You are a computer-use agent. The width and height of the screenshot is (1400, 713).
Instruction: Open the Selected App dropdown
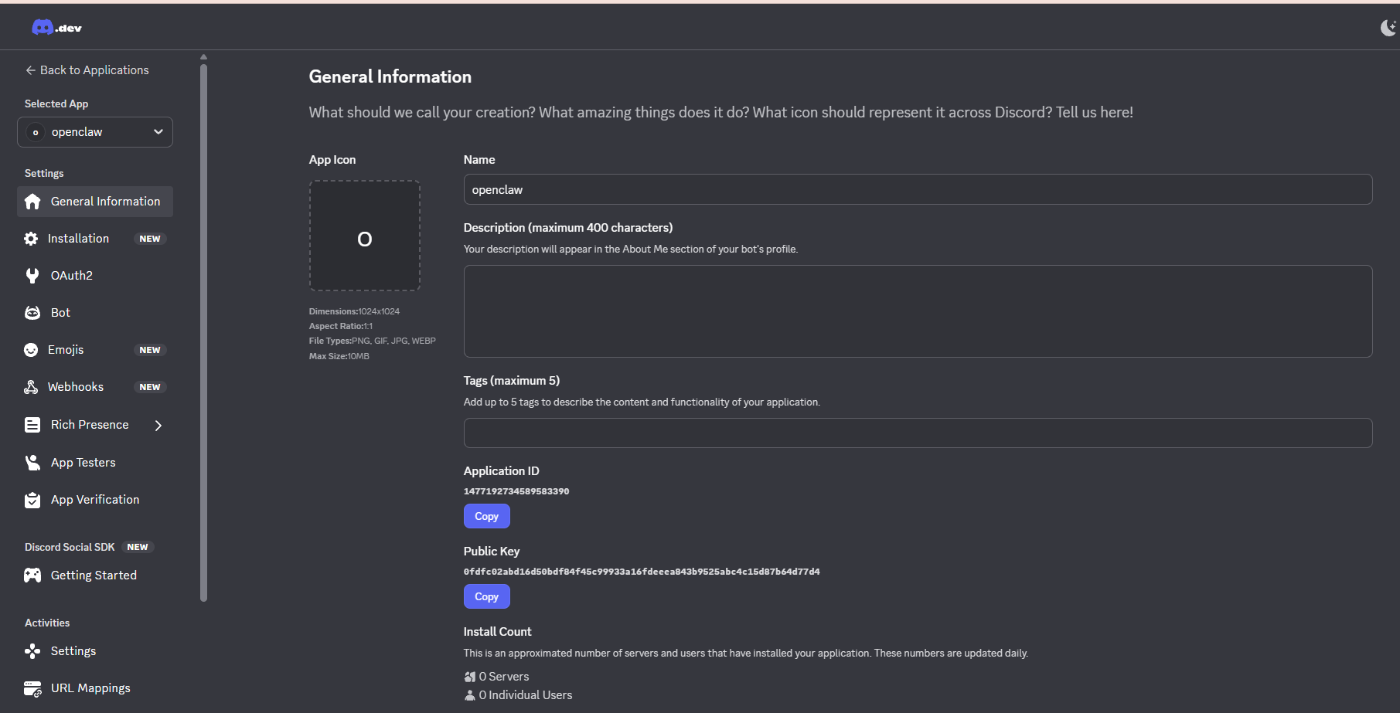click(x=95, y=132)
